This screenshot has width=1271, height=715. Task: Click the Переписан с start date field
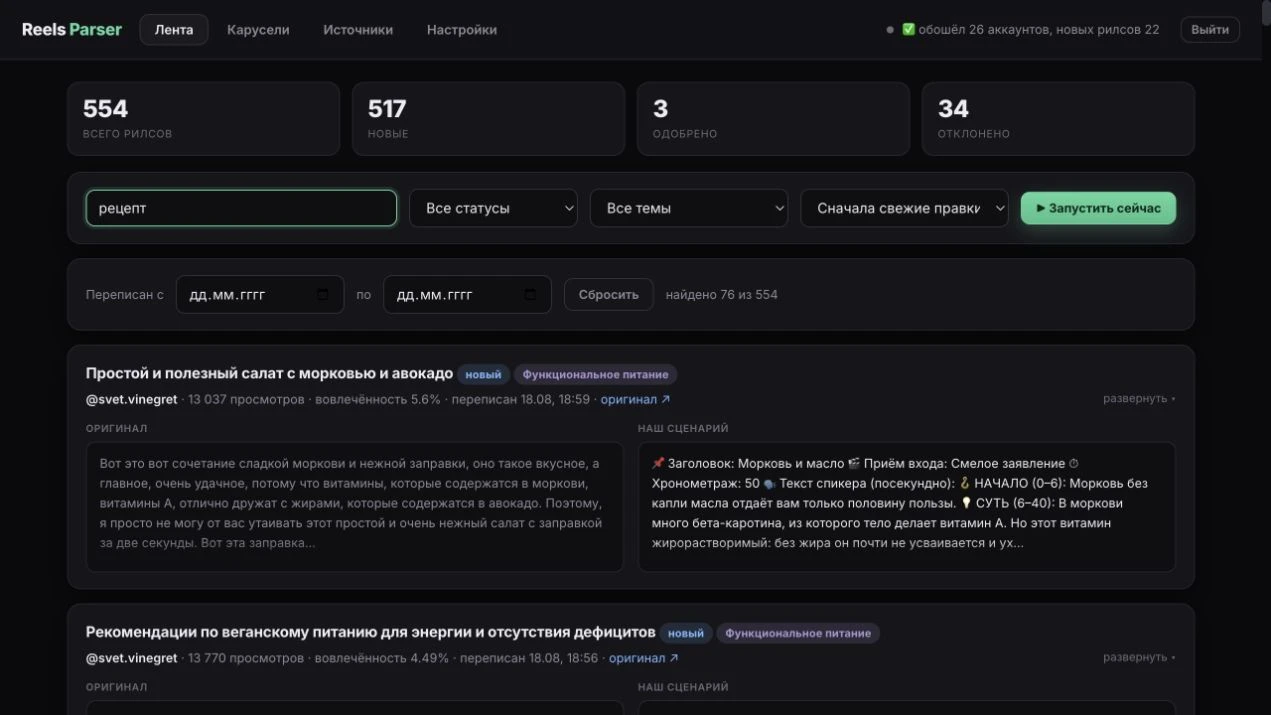[x=260, y=295]
